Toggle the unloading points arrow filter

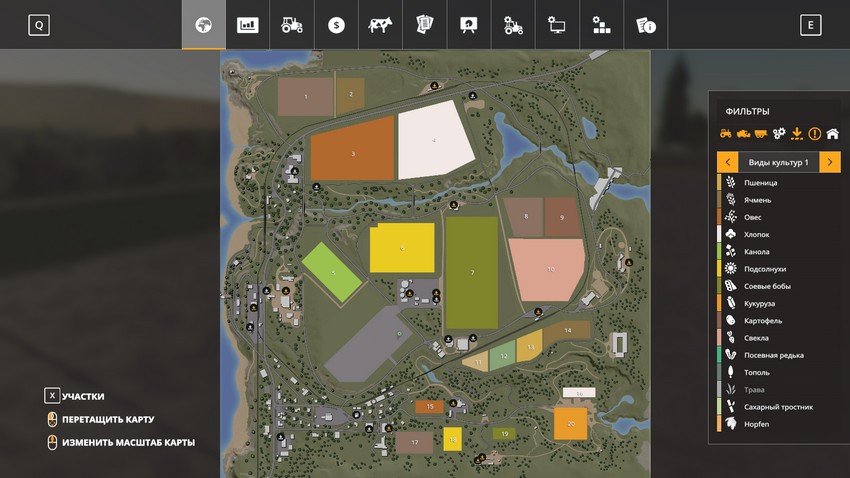tap(797, 133)
